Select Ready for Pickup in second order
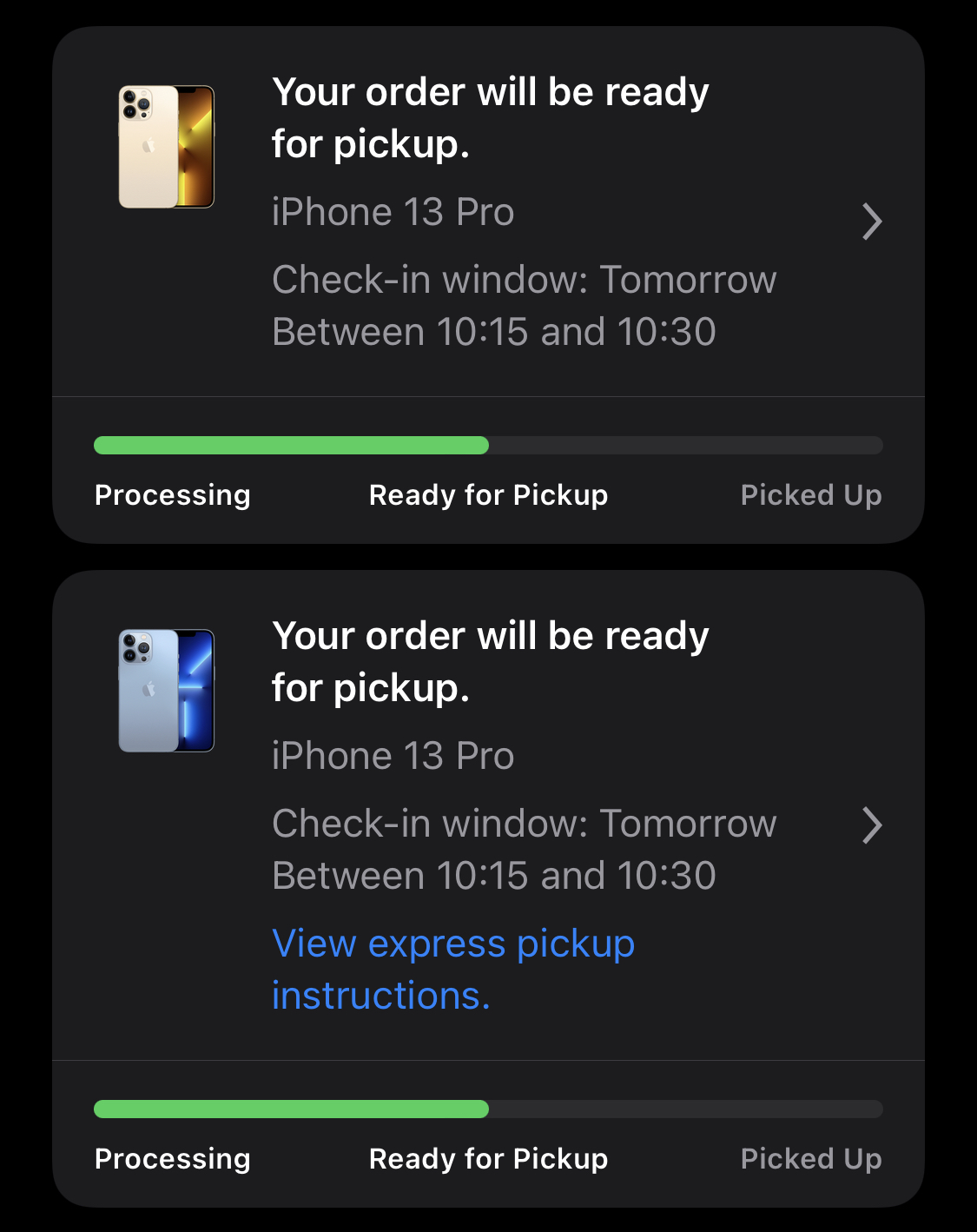The height and width of the screenshot is (1232, 977). (488, 1159)
